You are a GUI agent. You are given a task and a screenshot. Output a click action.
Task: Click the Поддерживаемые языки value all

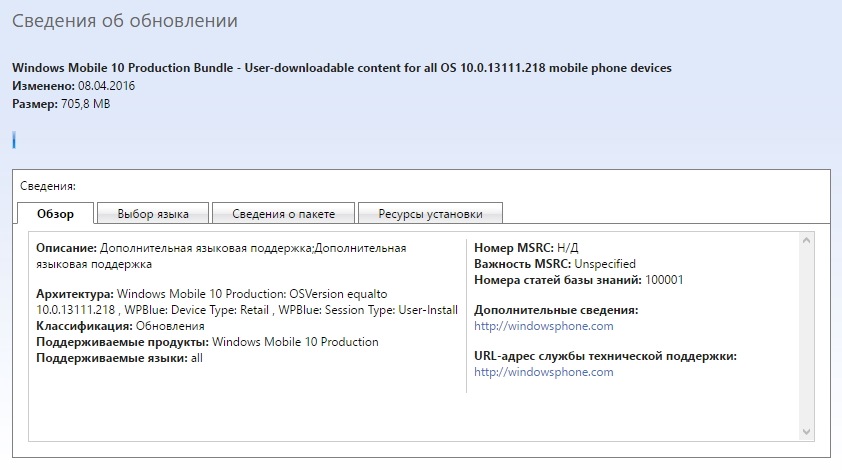tap(197, 358)
